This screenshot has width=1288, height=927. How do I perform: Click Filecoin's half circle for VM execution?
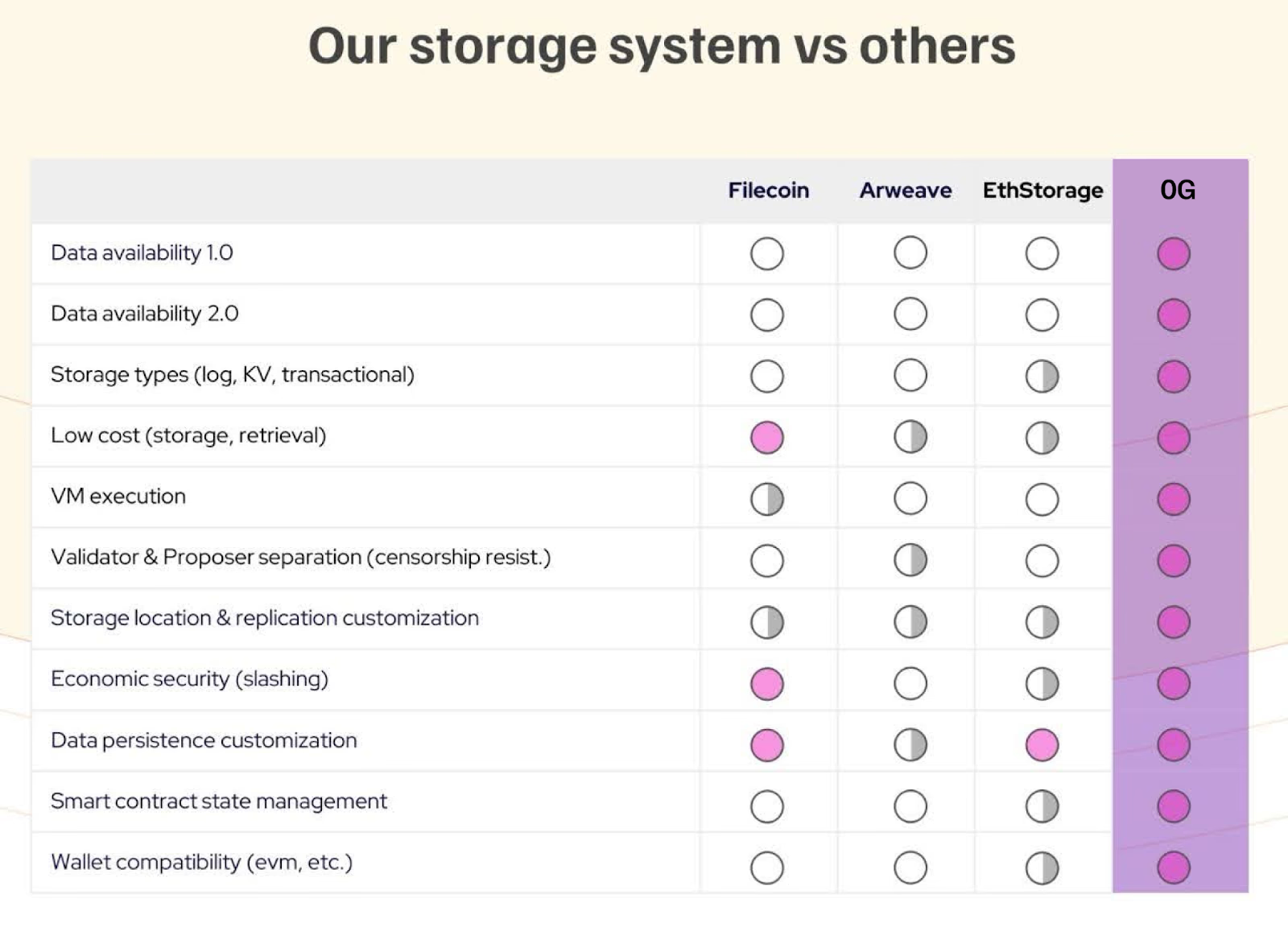tap(767, 499)
